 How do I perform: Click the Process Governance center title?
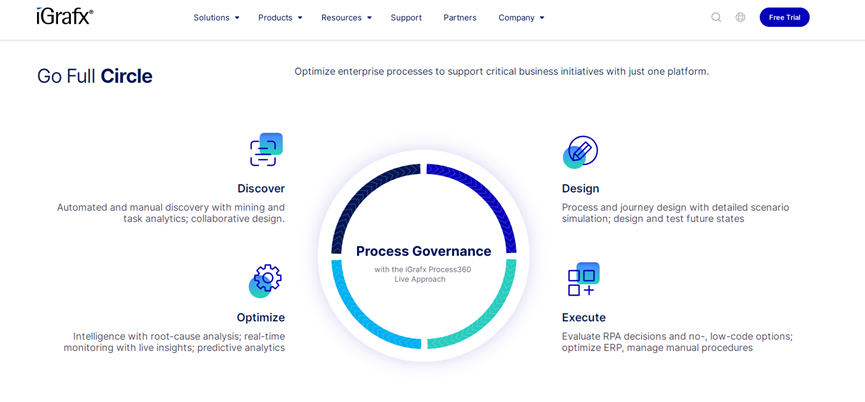pyautogui.click(x=424, y=251)
